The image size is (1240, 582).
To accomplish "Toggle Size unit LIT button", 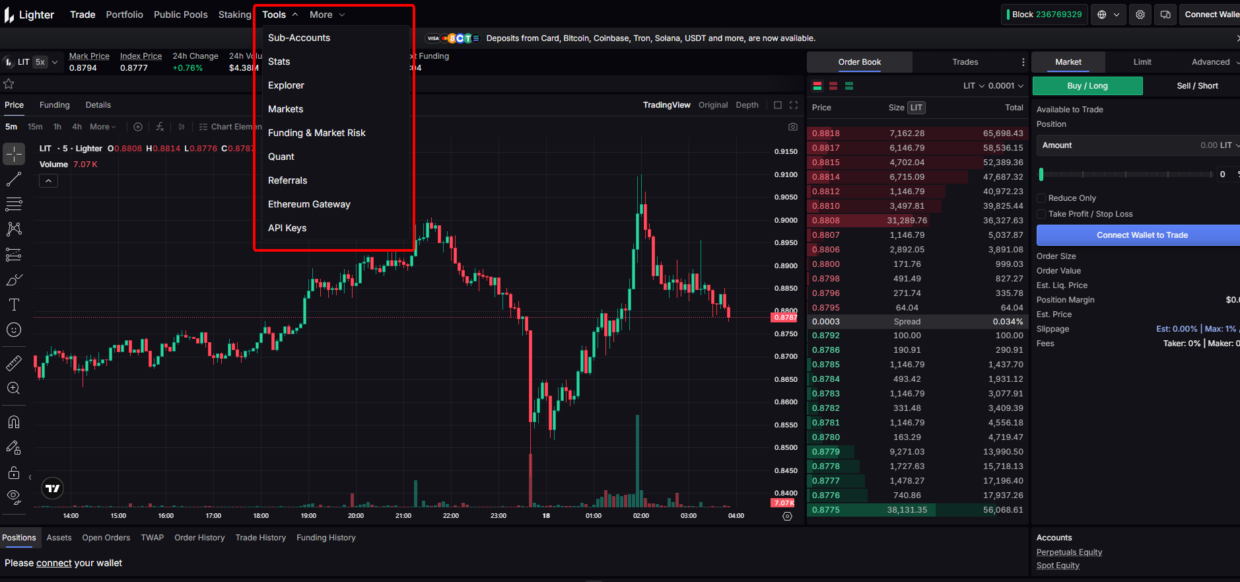I will pyautogui.click(x=917, y=107).
